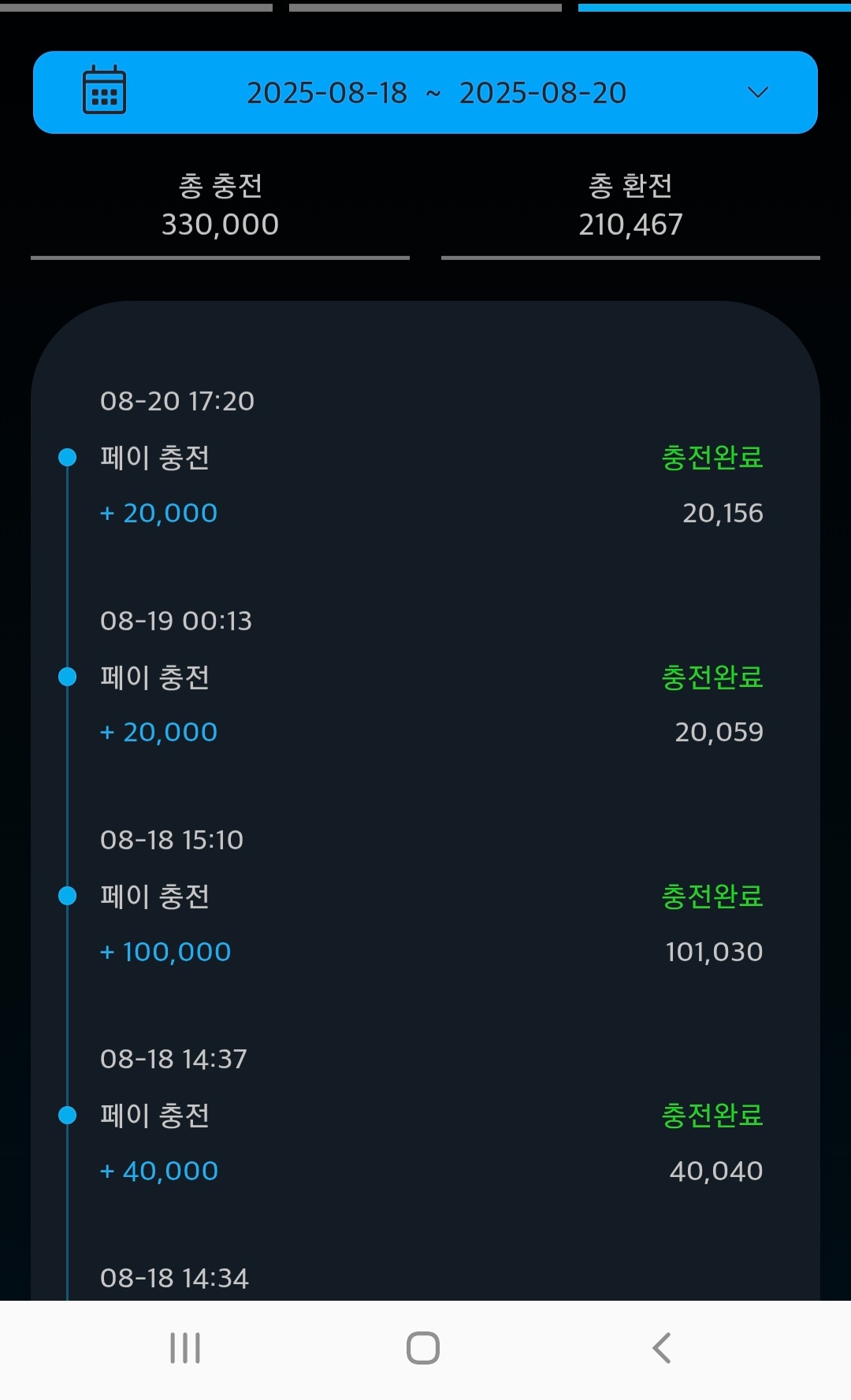Tap the timeline dot for 08-18 15:10
851x1400 pixels.
68,896
